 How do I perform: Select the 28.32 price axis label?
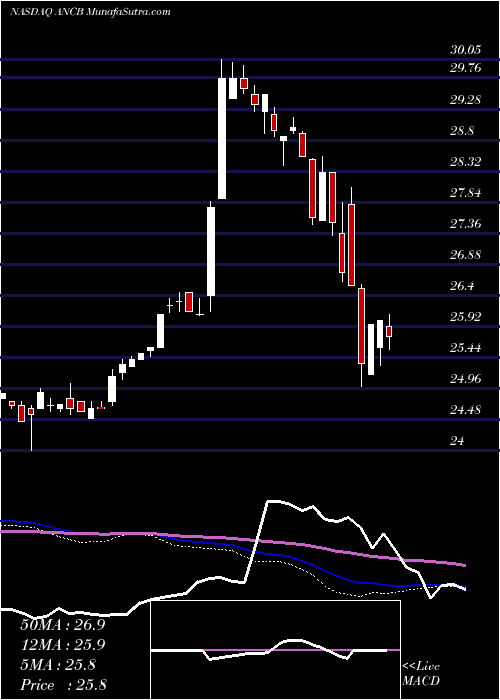pyautogui.click(x=465, y=162)
